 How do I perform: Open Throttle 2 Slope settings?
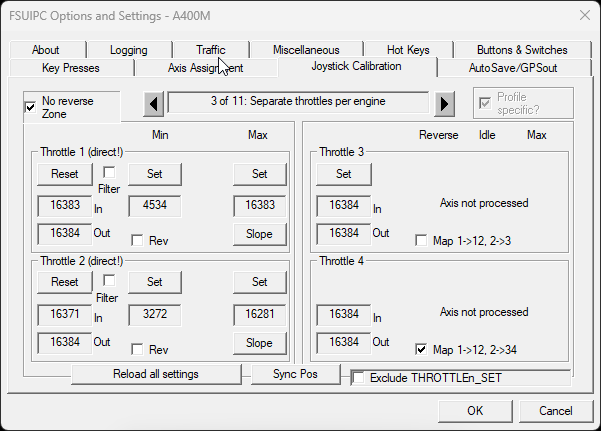(259, 343)
